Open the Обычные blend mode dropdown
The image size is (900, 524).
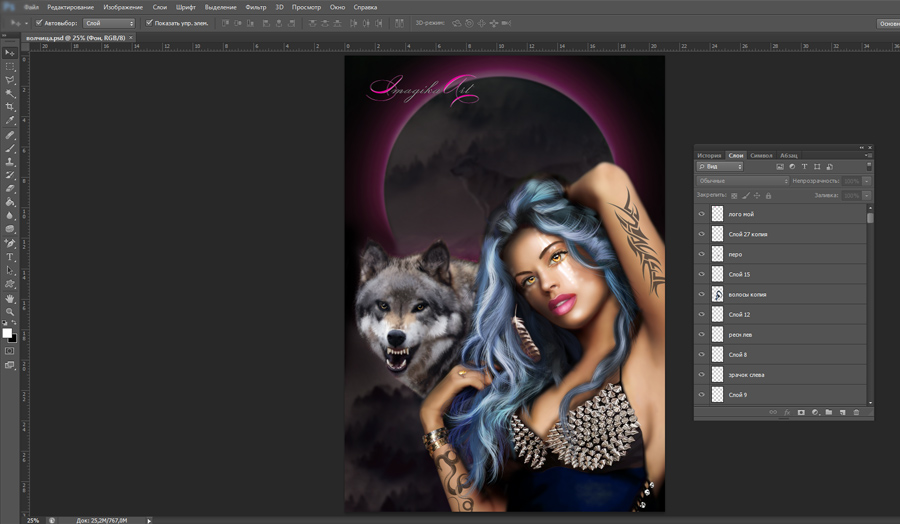click(x=742, y=181)
